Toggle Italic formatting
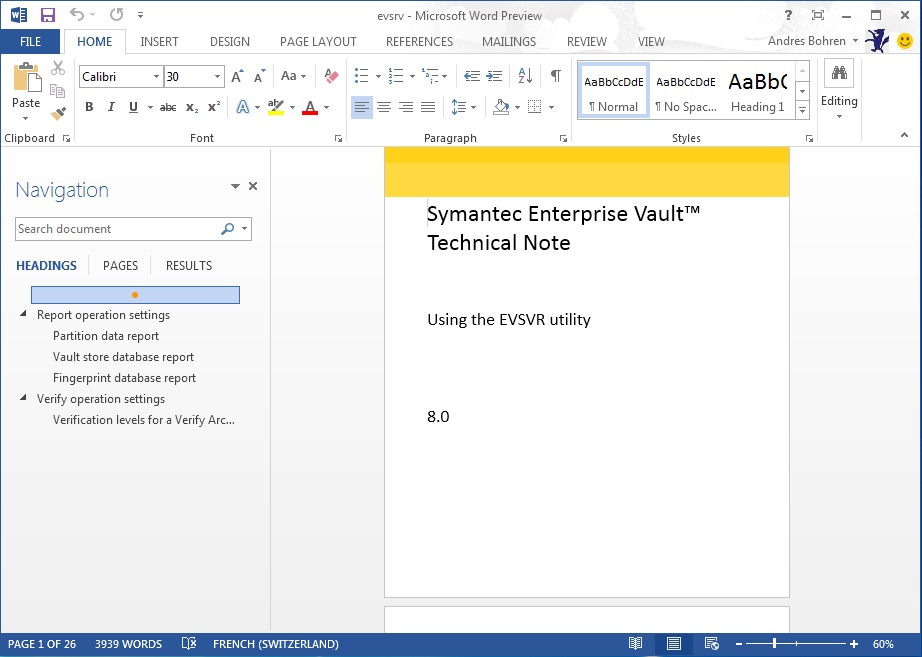This screenshot has height=657, width=922. 111,107
